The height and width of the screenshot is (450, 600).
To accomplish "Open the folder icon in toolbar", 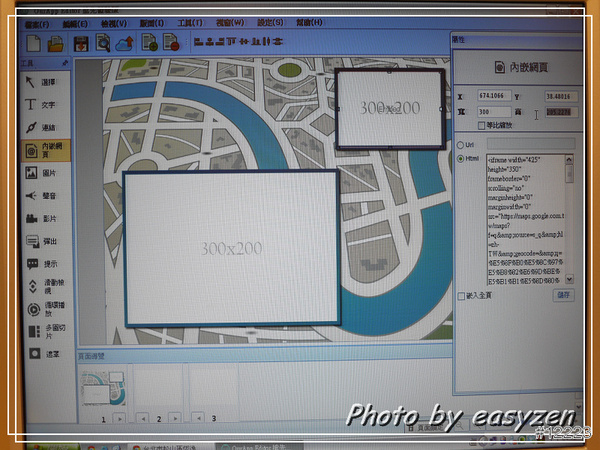I will (x=56, y=42).
